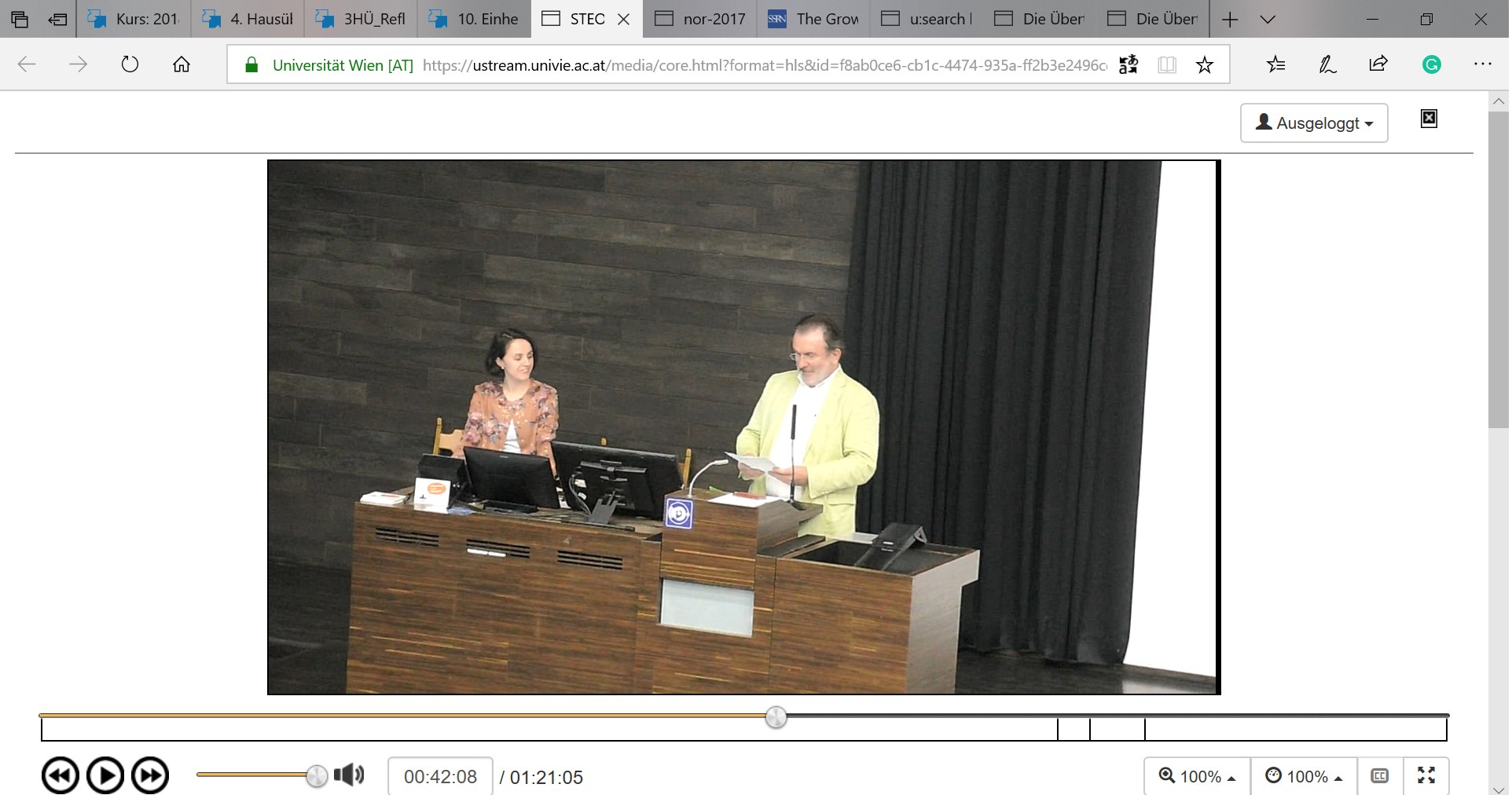This screenshot has height=795, width=1512.
Task: Click the green secure lock icon
Action: [251, 65]
